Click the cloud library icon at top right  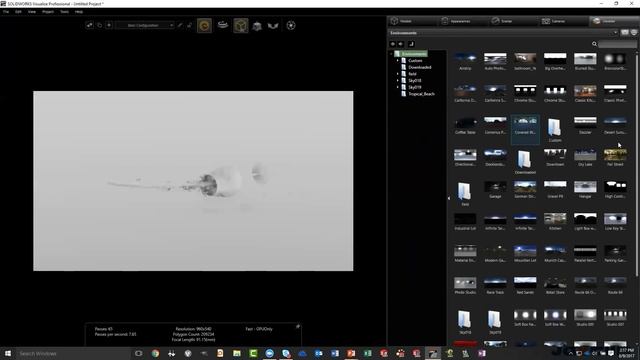pos(634,32)
